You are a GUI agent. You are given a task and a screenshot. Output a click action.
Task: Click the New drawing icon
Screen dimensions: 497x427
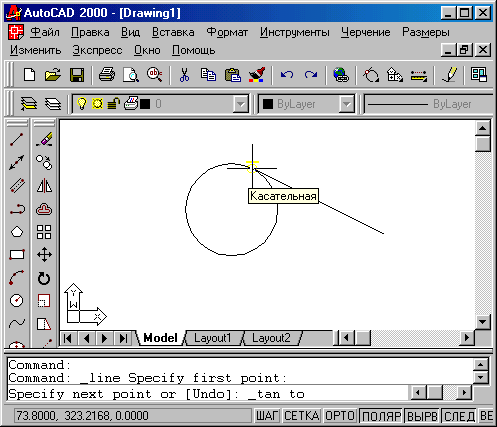30,74
